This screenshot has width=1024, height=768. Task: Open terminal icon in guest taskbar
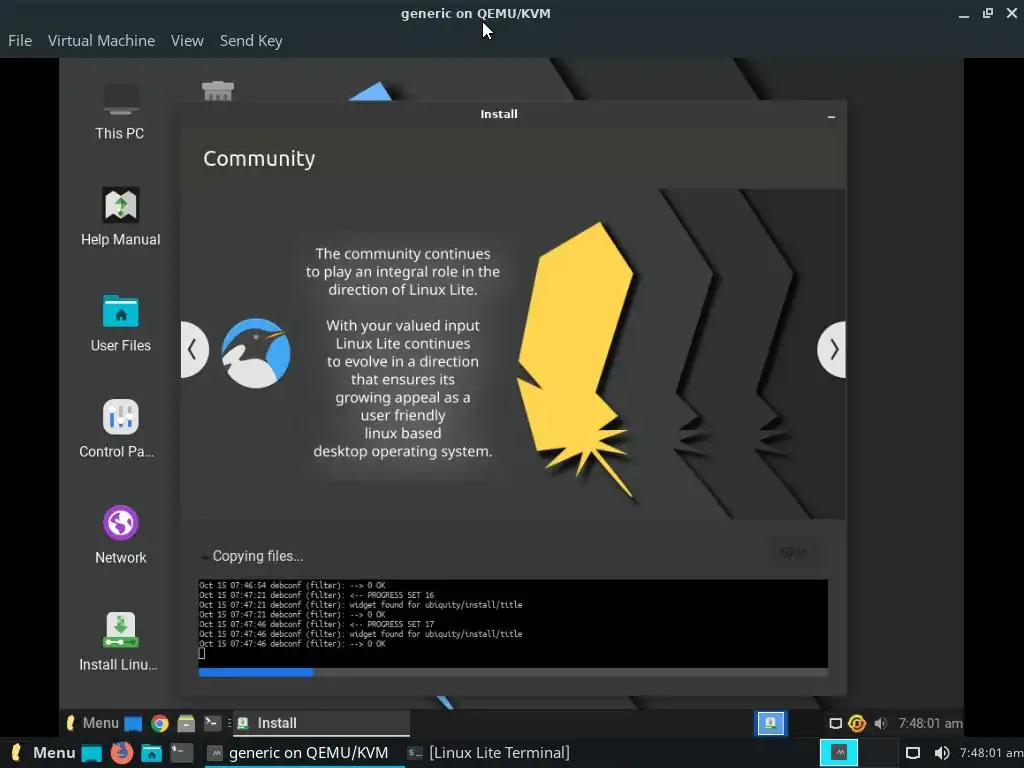pyautogui.click(x=212, y=723)
